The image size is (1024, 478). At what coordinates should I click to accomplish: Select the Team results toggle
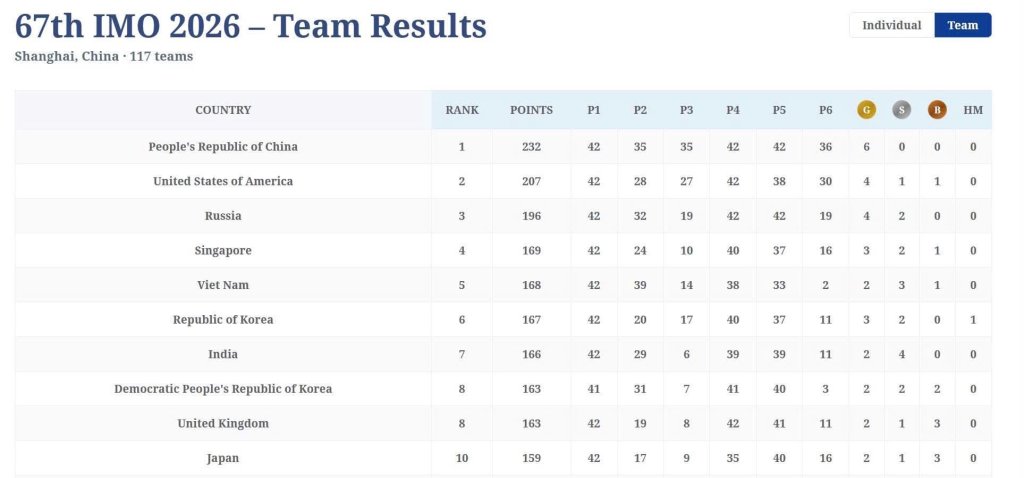pyautogui.click(x=963, y=25)
